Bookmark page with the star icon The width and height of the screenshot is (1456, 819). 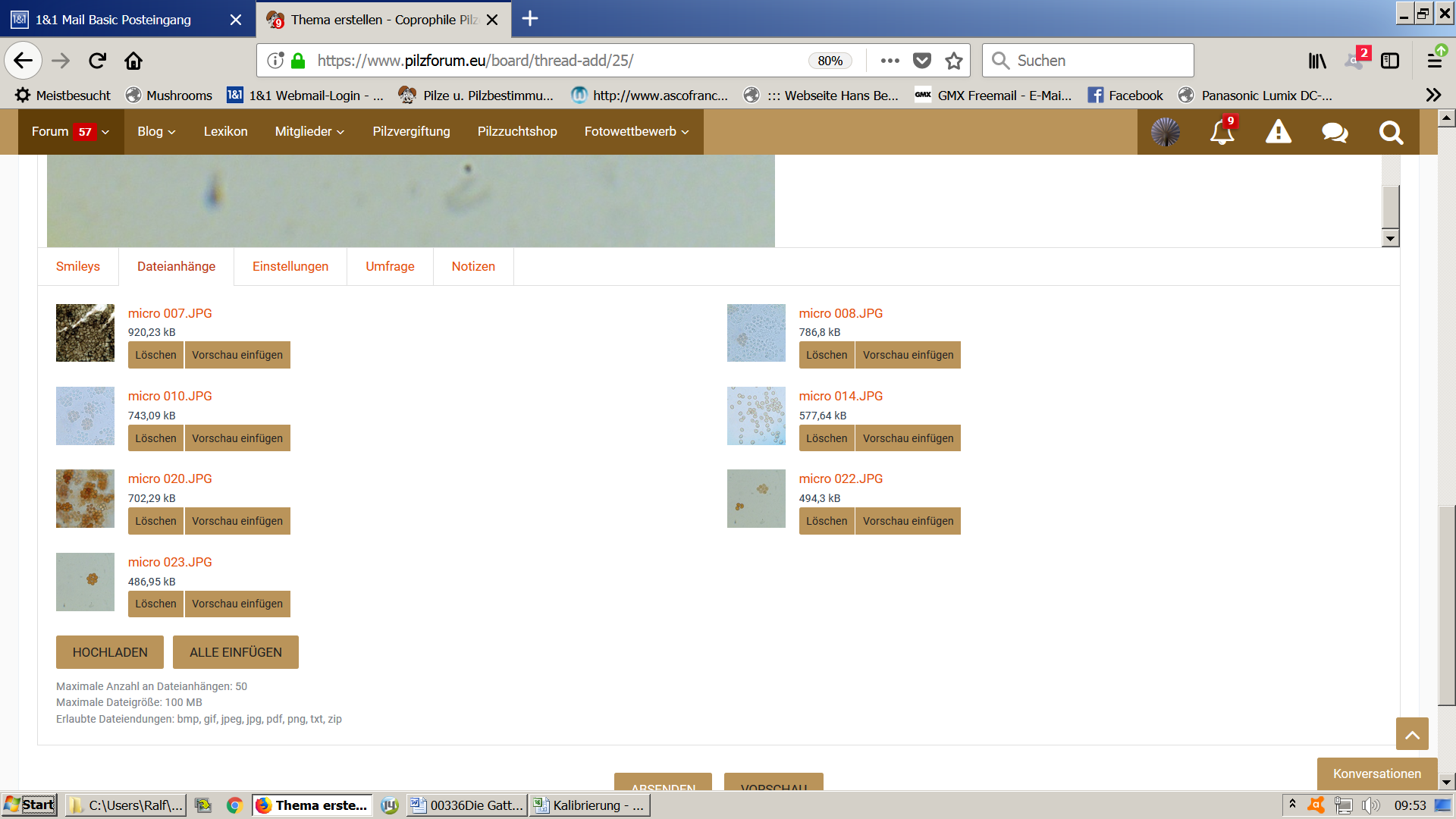954,61
